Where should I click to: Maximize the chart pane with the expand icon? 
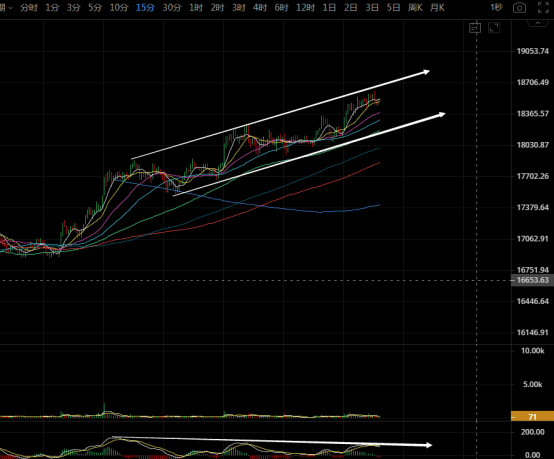click(494, 28)
